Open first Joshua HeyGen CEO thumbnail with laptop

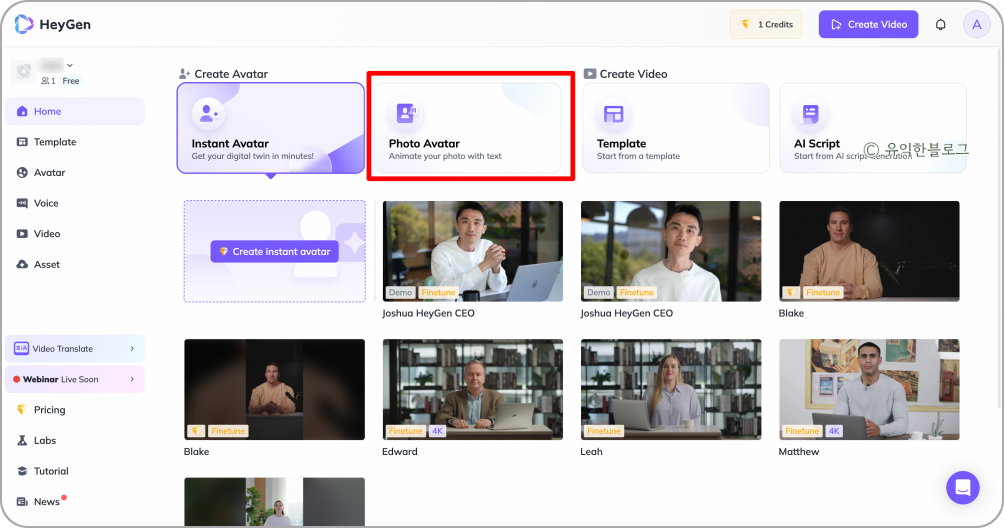tap(473, 251)
